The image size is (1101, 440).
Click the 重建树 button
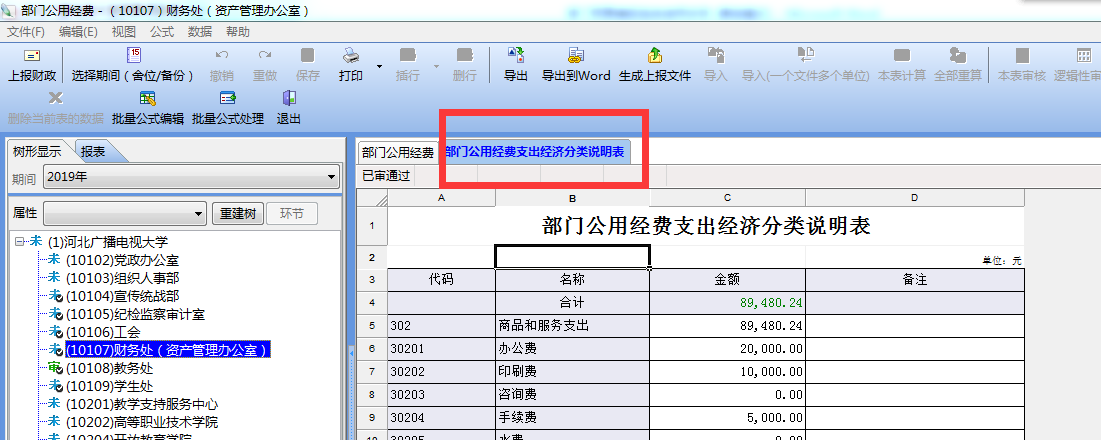coord(238,214)
